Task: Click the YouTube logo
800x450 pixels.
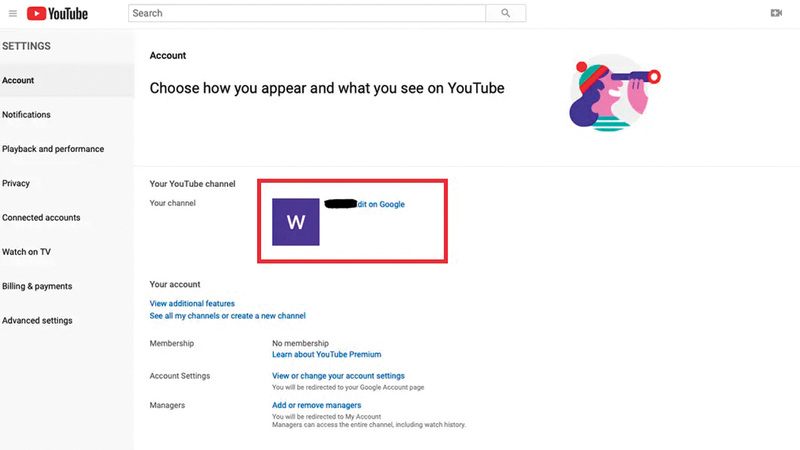Action: coord(57,13)
